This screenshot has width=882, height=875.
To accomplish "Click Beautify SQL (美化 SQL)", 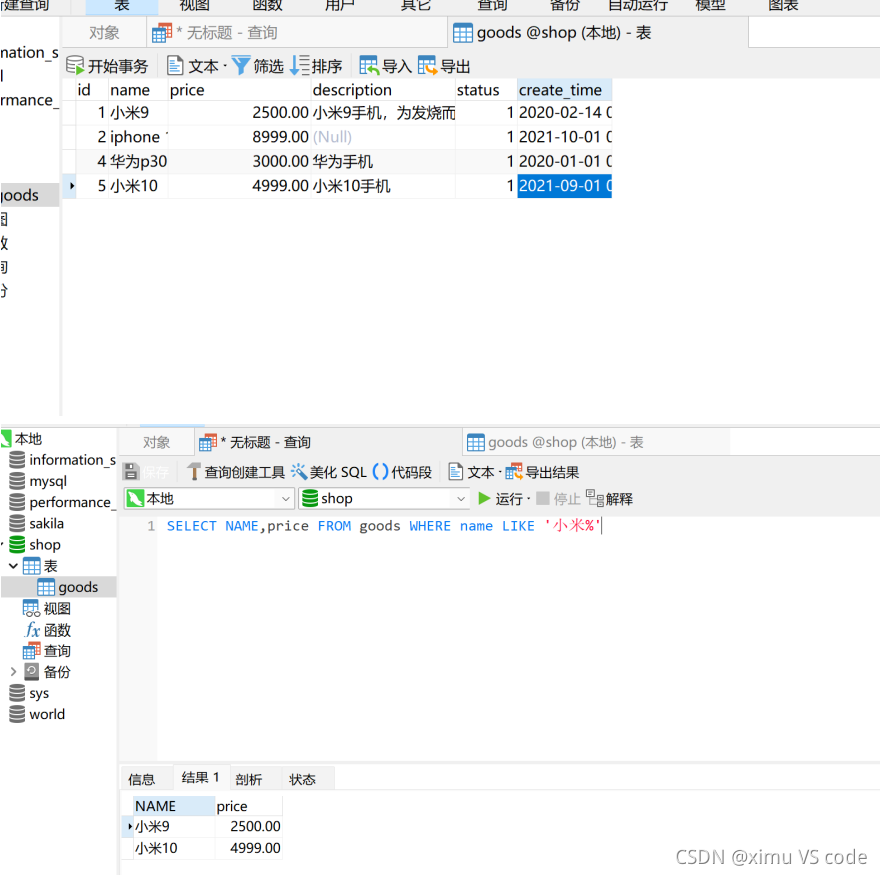I will click(x=328, y=472).
